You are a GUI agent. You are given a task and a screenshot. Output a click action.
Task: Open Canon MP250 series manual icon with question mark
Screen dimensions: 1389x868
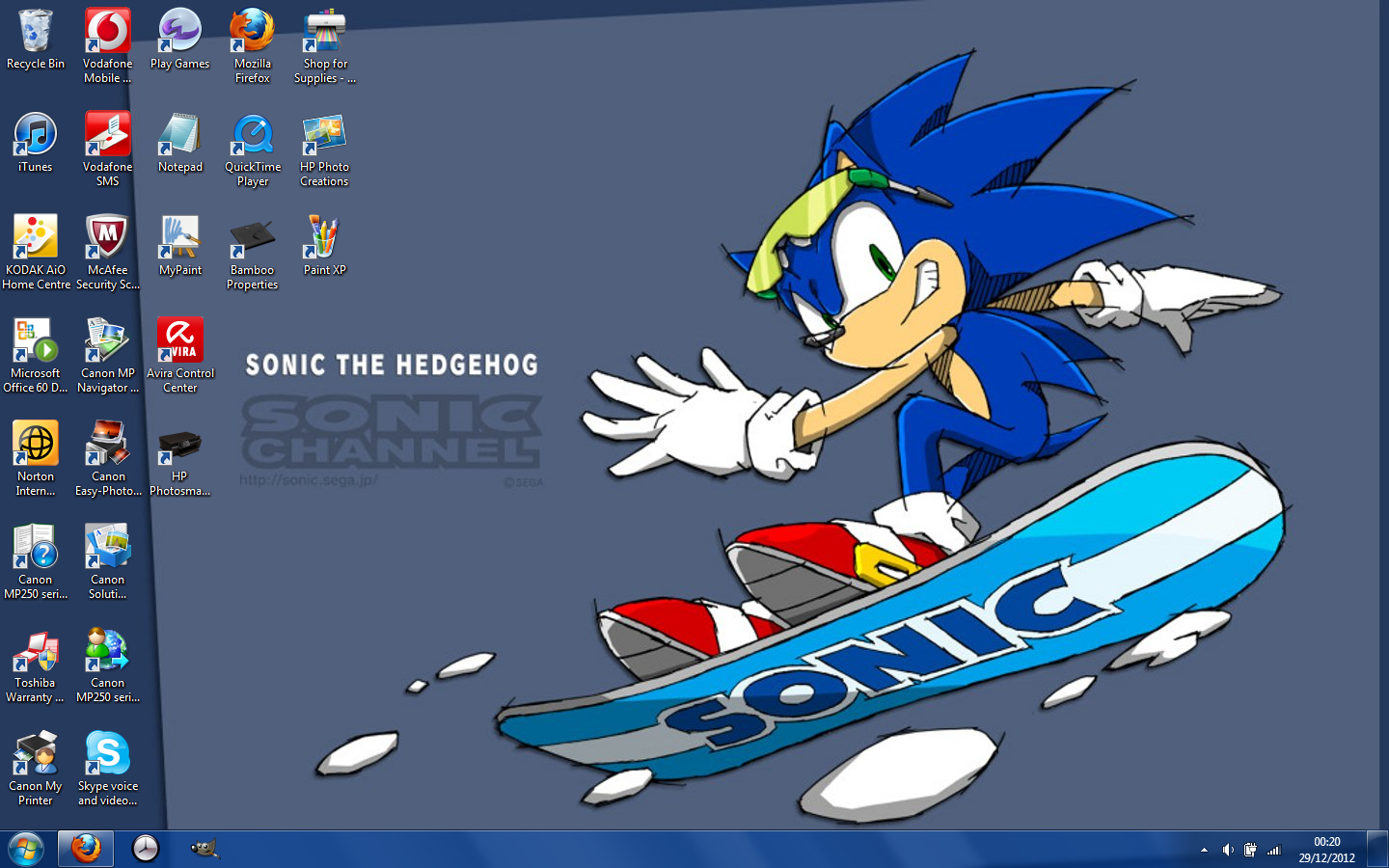(36, 562)
